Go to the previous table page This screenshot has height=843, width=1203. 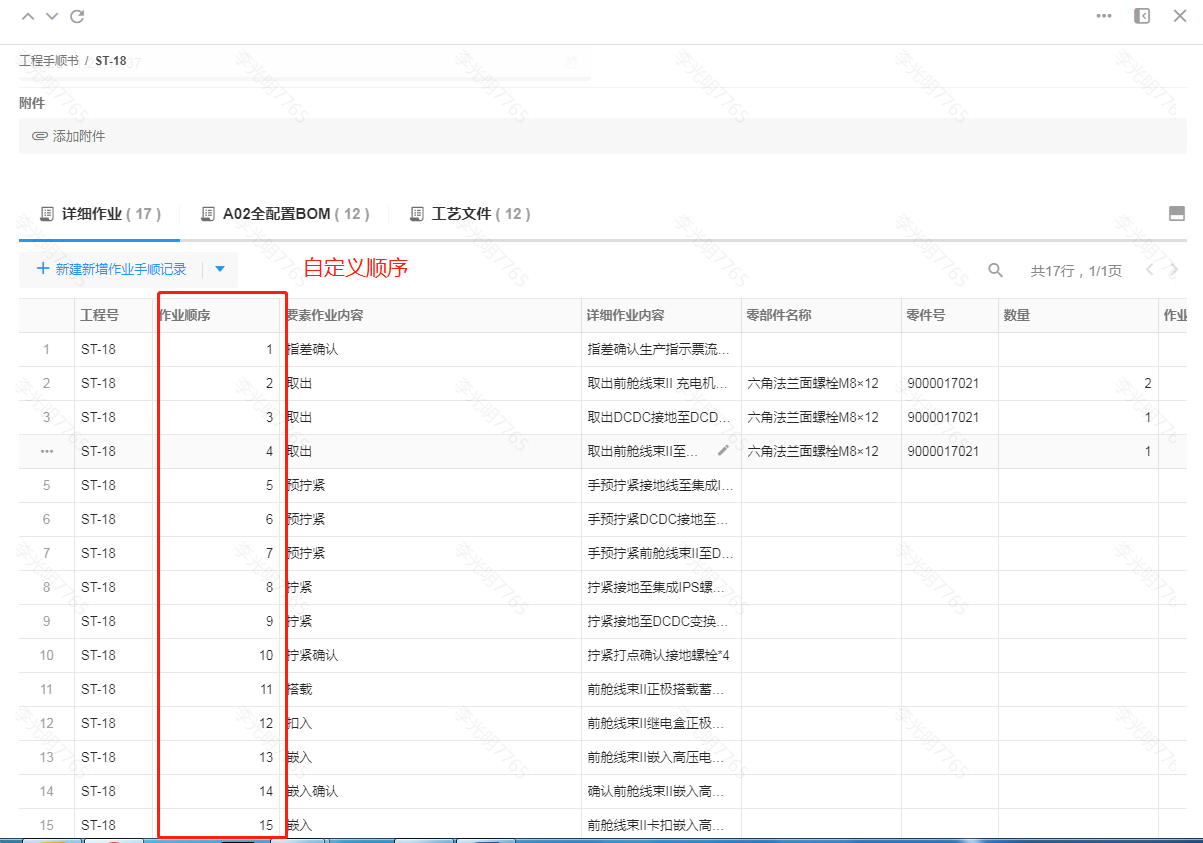pyautogui.click(x=1150, y=270)
